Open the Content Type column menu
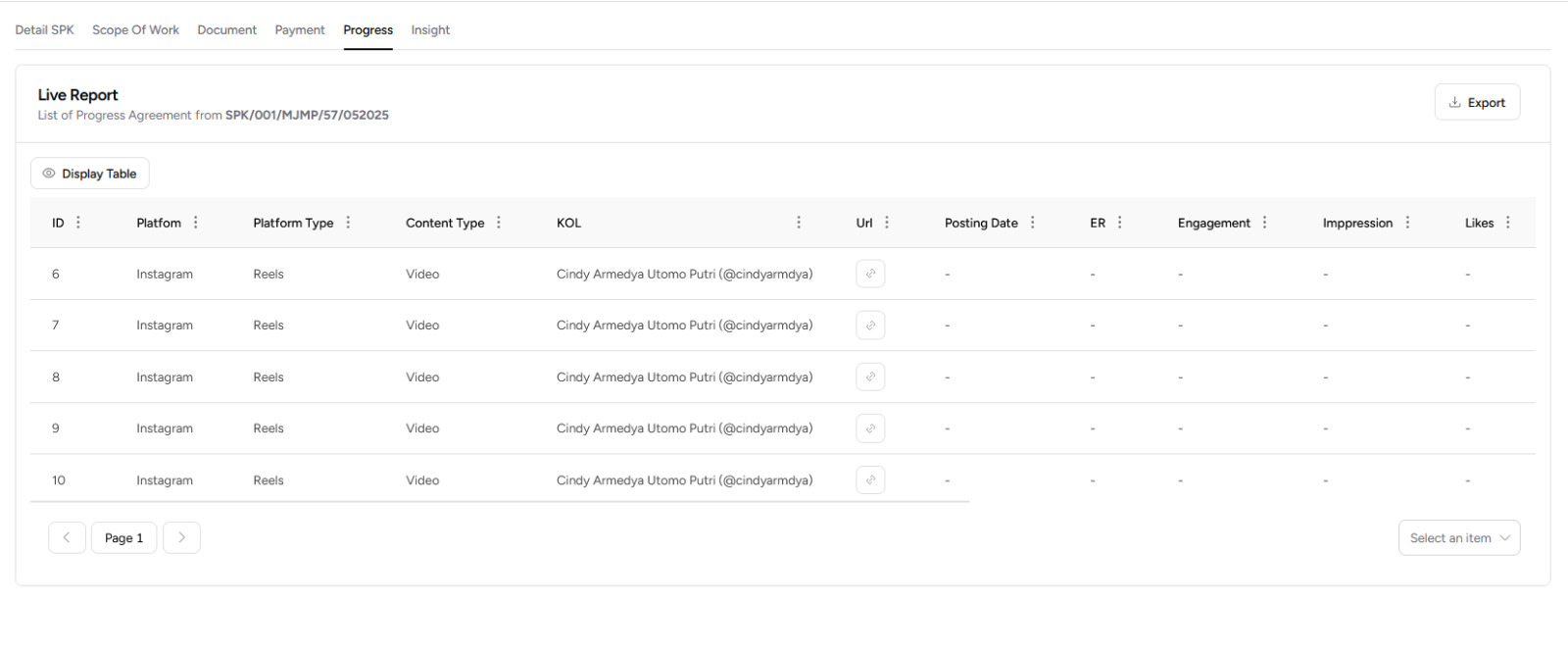Image resolution: width=1568 pixels, height=654 pixels. click(x=499, y=223)
